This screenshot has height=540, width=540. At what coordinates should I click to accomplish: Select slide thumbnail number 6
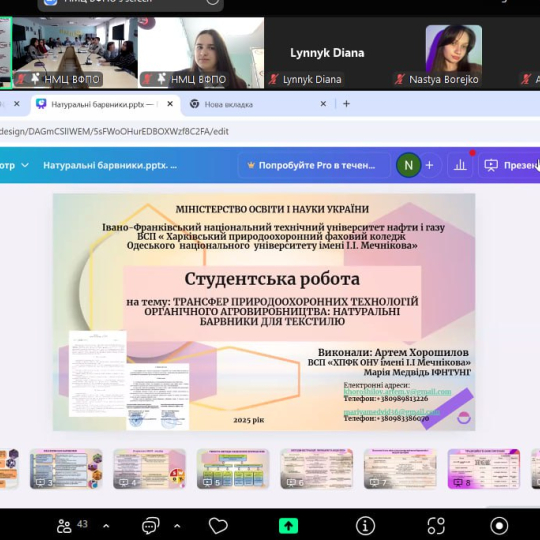316,469
